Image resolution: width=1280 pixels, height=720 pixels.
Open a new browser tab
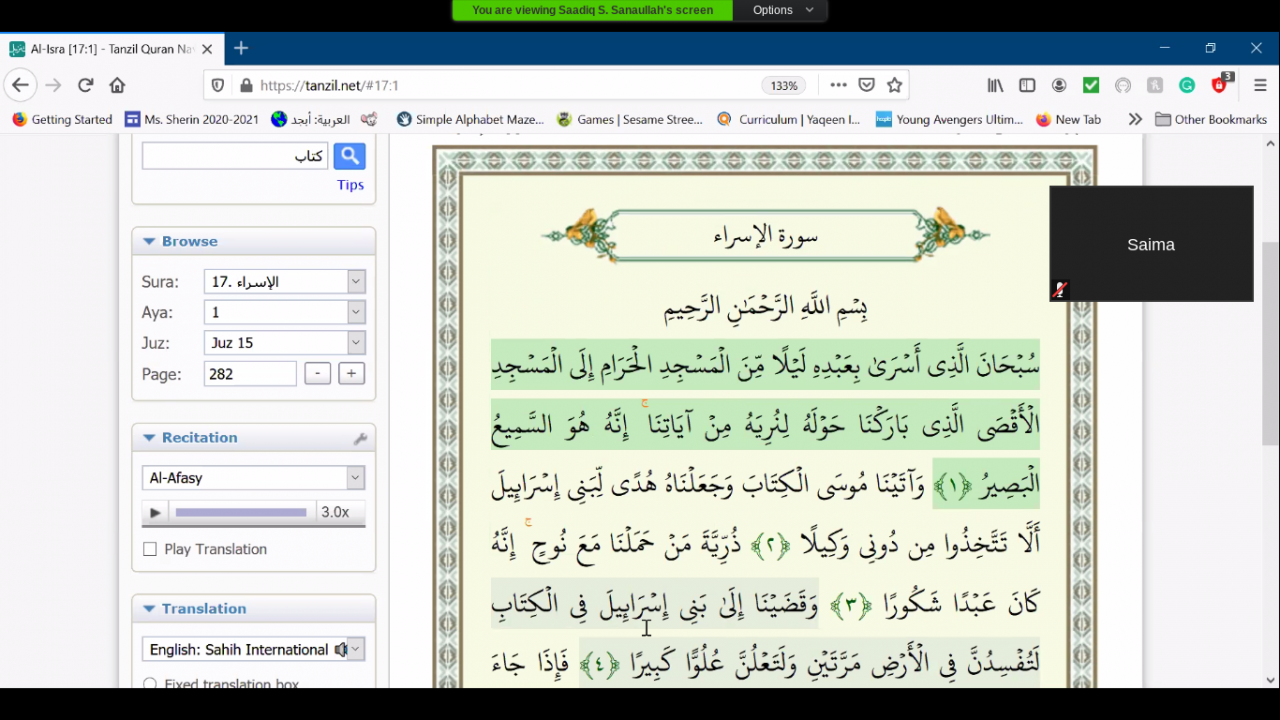click(x=241, y=48)
